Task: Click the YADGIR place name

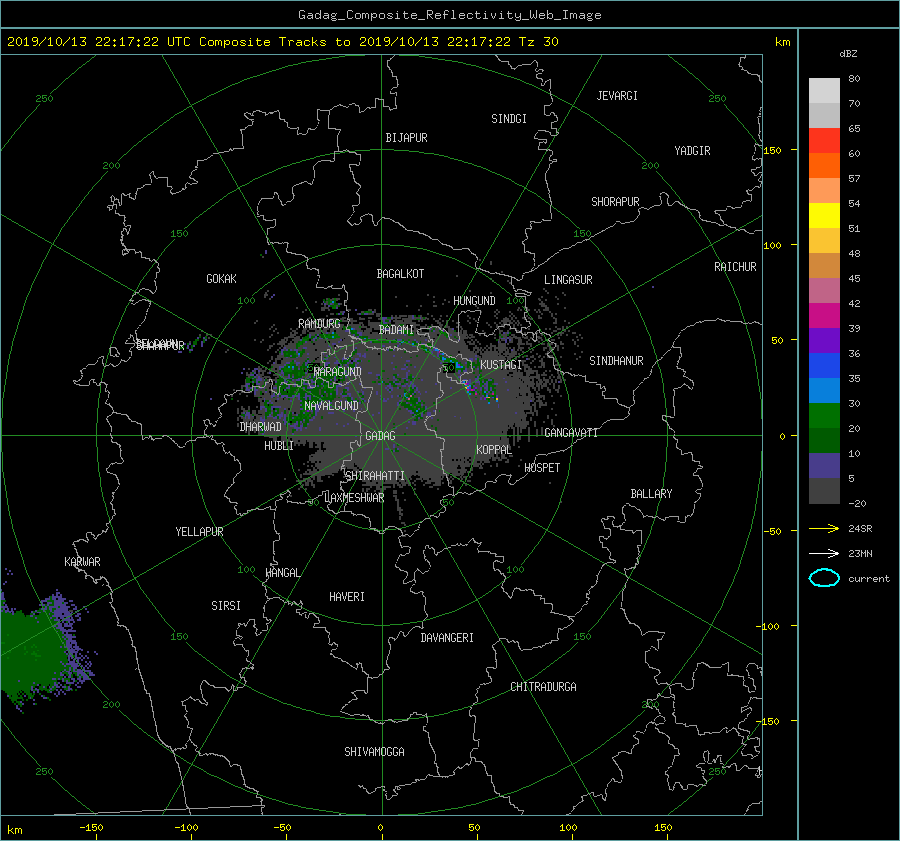Action: tap(692, 151)
